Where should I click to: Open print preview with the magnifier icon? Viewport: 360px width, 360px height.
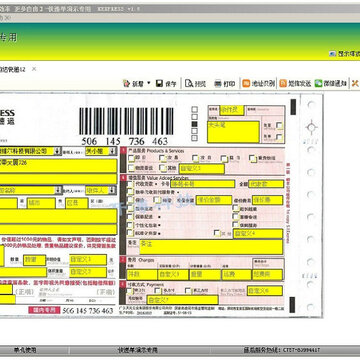[x=189, y=83]
